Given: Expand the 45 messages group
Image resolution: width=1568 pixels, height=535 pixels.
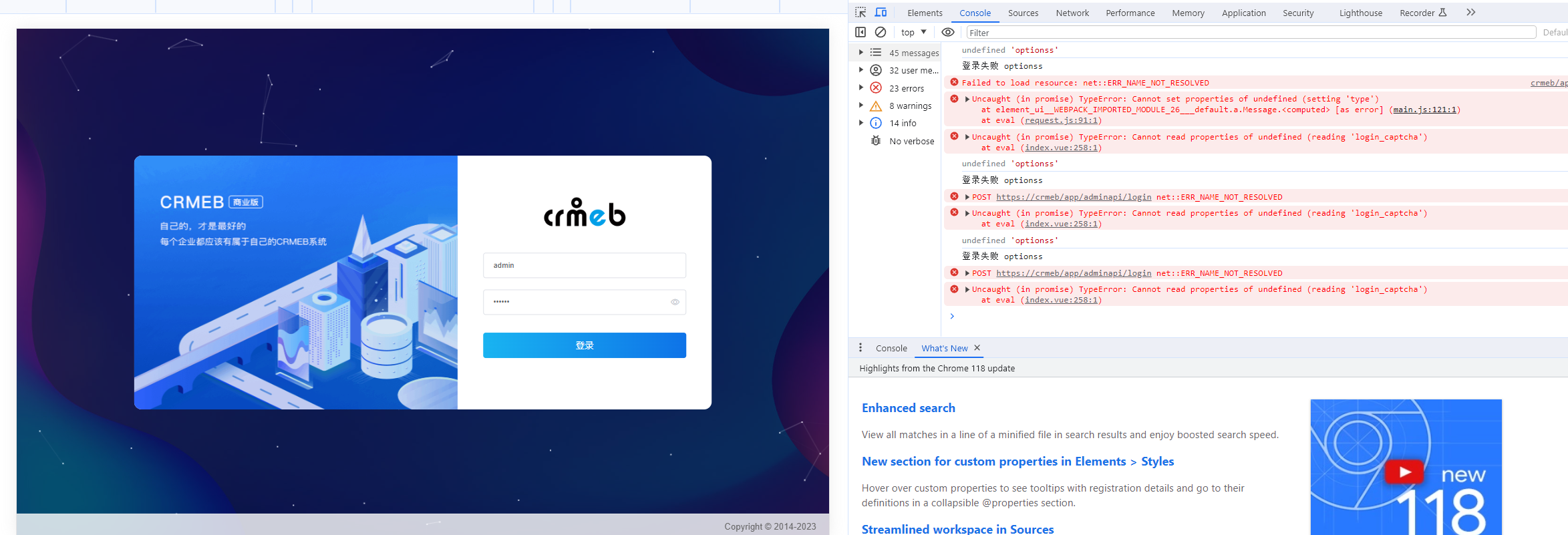Looking at the screenshot, I should point(860,52).
